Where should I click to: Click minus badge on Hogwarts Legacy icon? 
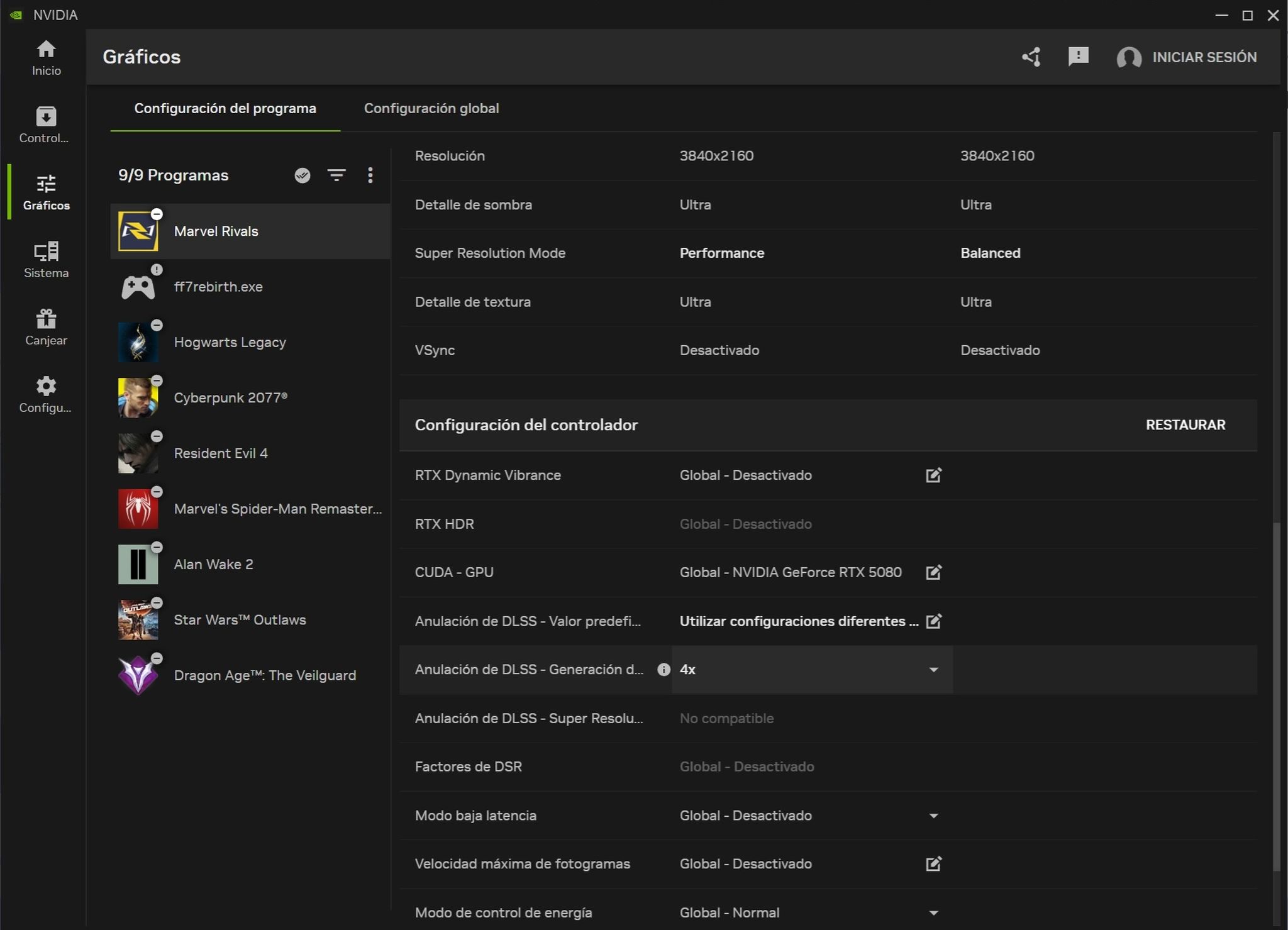[x=157, y=325]
